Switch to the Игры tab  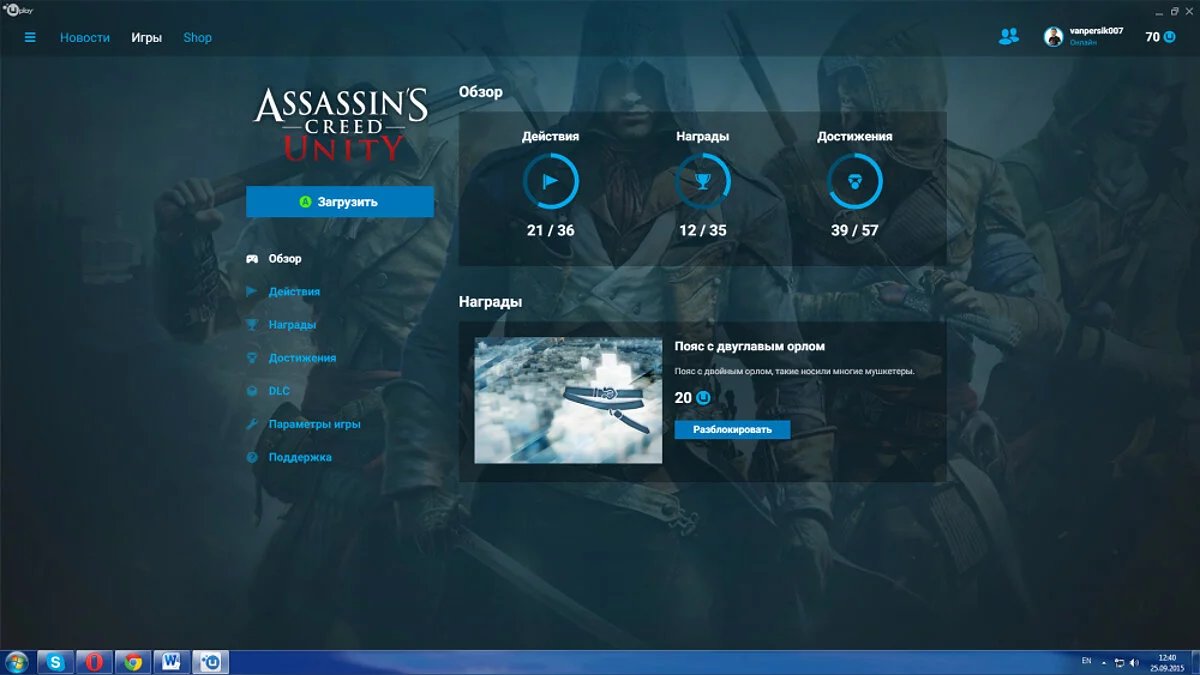point(147,37)
